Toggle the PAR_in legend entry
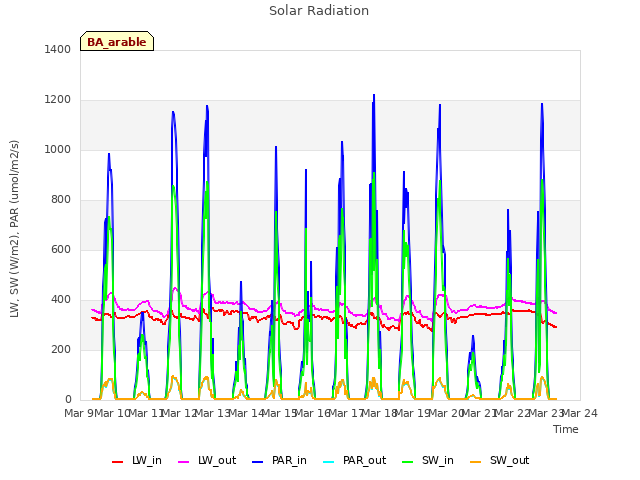 279,461
